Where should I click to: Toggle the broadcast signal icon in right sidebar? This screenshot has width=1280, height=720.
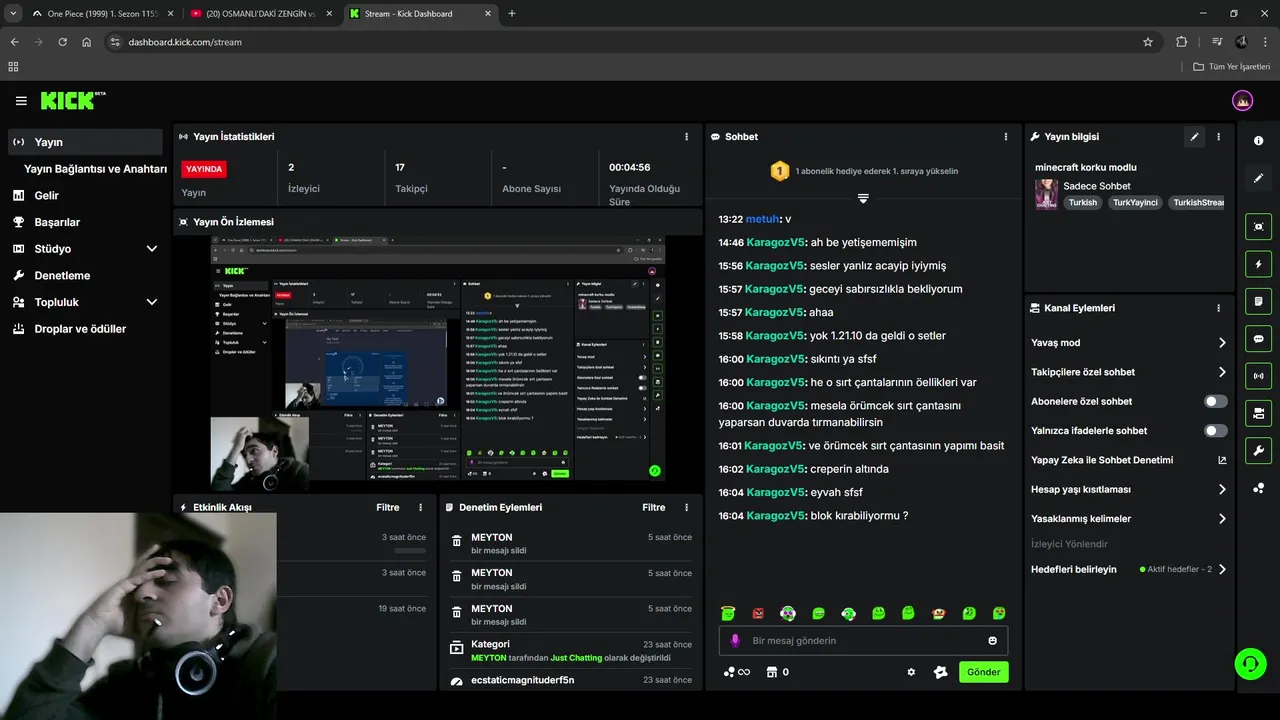point(1259,376)
